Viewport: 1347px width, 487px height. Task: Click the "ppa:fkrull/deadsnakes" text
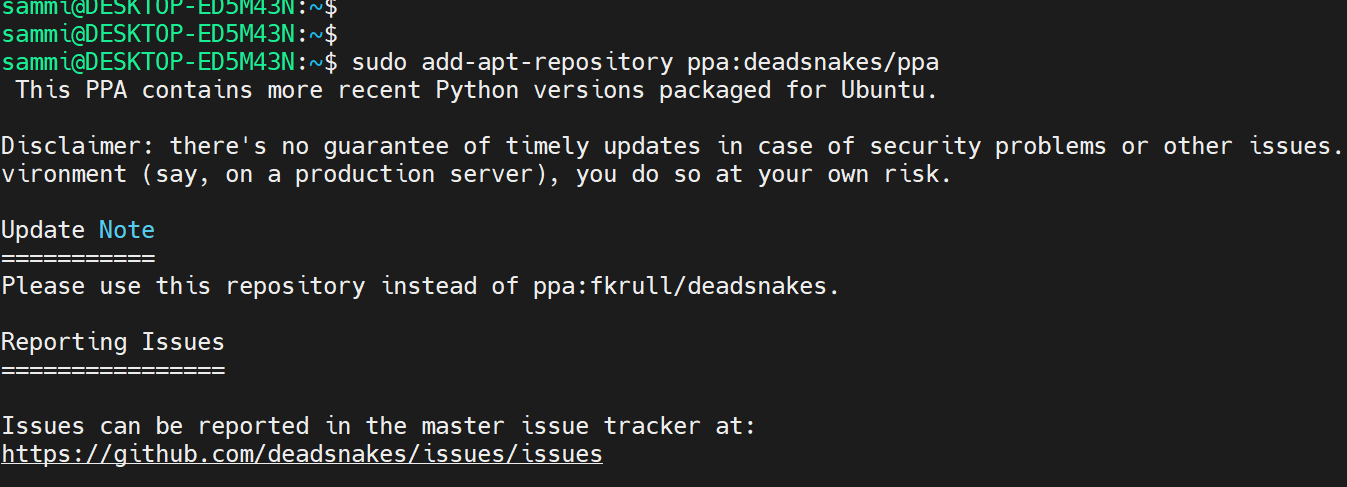pyautogui.click(x=679, y=286)
